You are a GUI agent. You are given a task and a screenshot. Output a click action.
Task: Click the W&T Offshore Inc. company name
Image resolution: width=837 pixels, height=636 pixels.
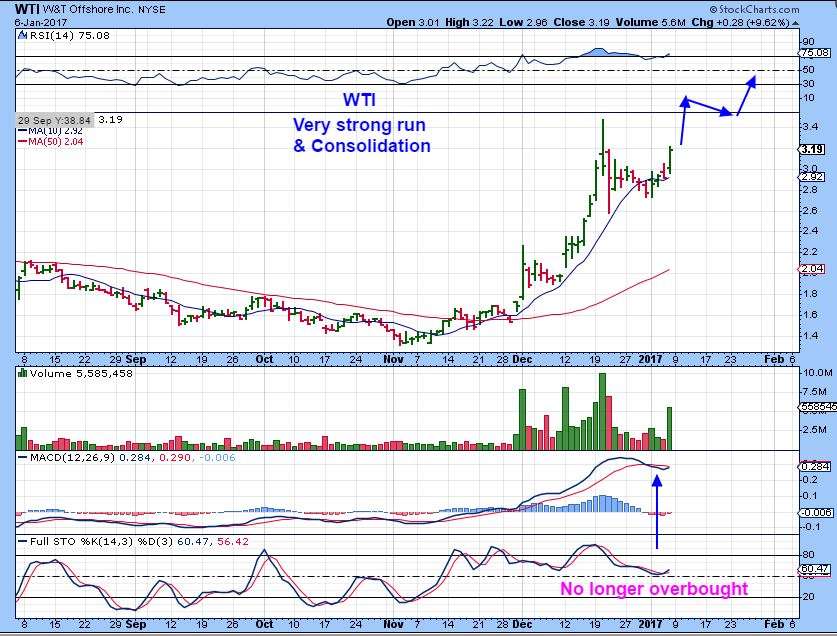click(x=88, y=10)
